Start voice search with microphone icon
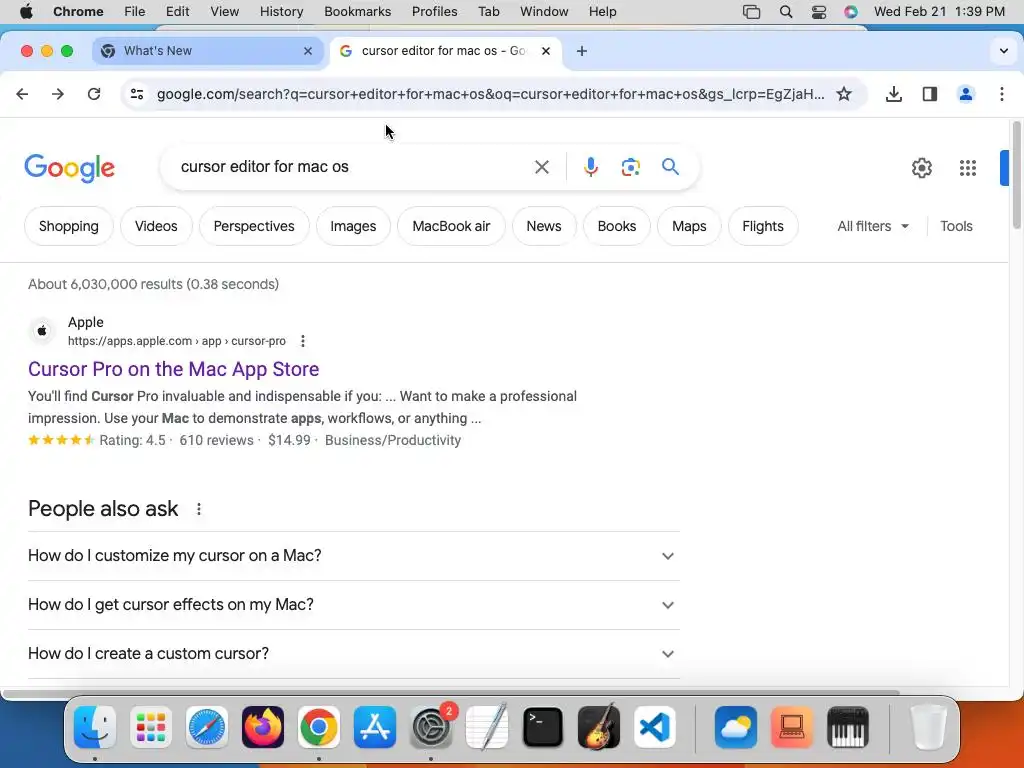Image resolution: width=1024 pixels, height=768 pixels. [590, 167]
